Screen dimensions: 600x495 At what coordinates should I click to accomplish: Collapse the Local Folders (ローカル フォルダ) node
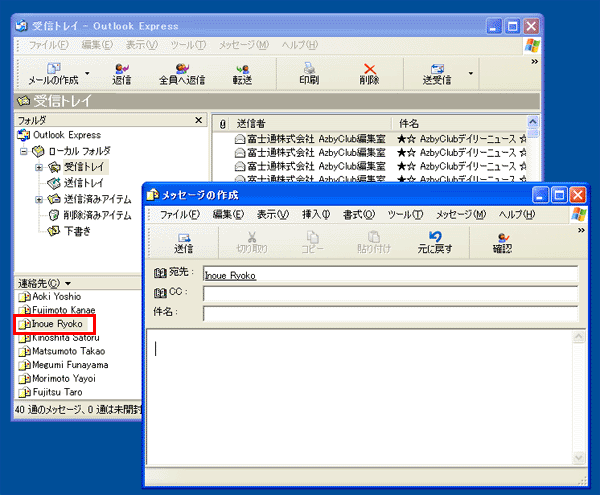coord(24,151)
